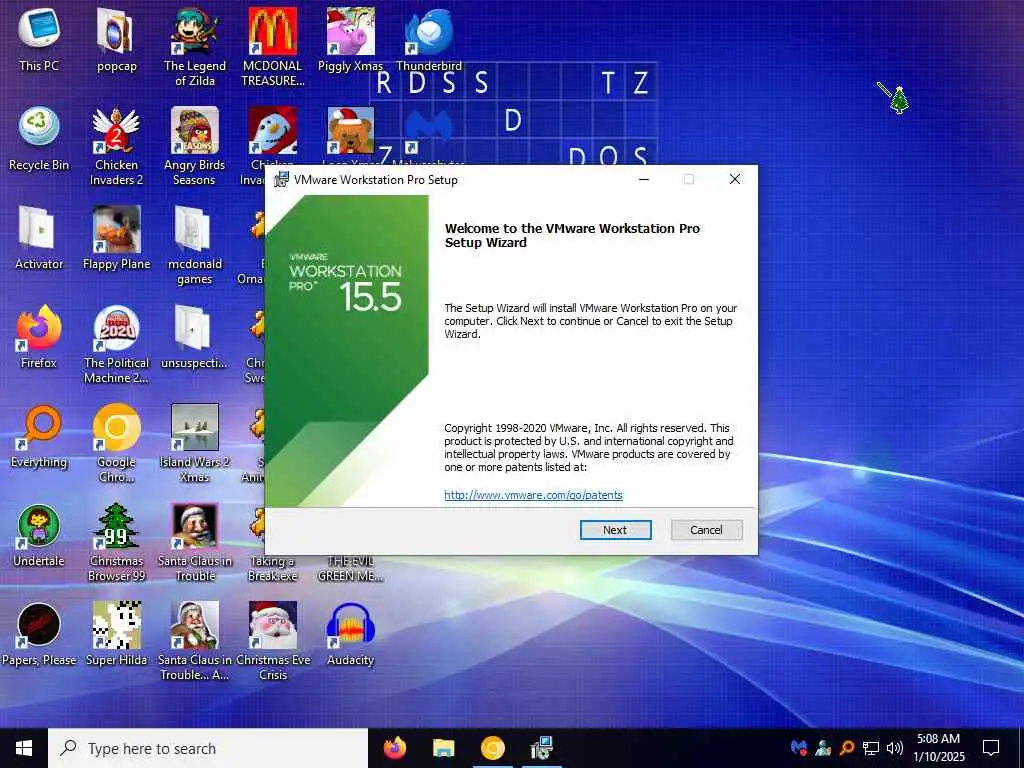Screen dimensions: 1024x768
Task: Open Firefox from the taskbar
Action: coord(394,748)
